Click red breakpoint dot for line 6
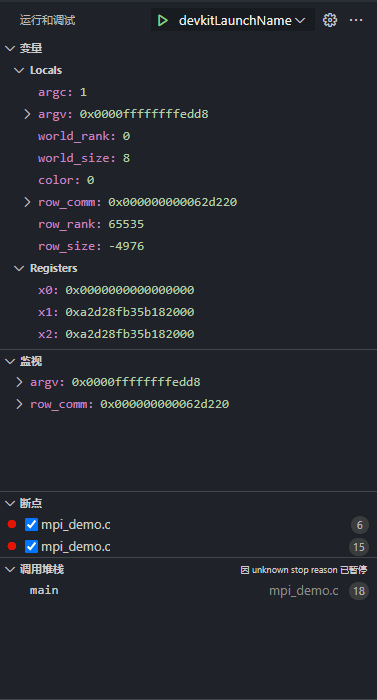The image size is (377, 700). point(12,524)
